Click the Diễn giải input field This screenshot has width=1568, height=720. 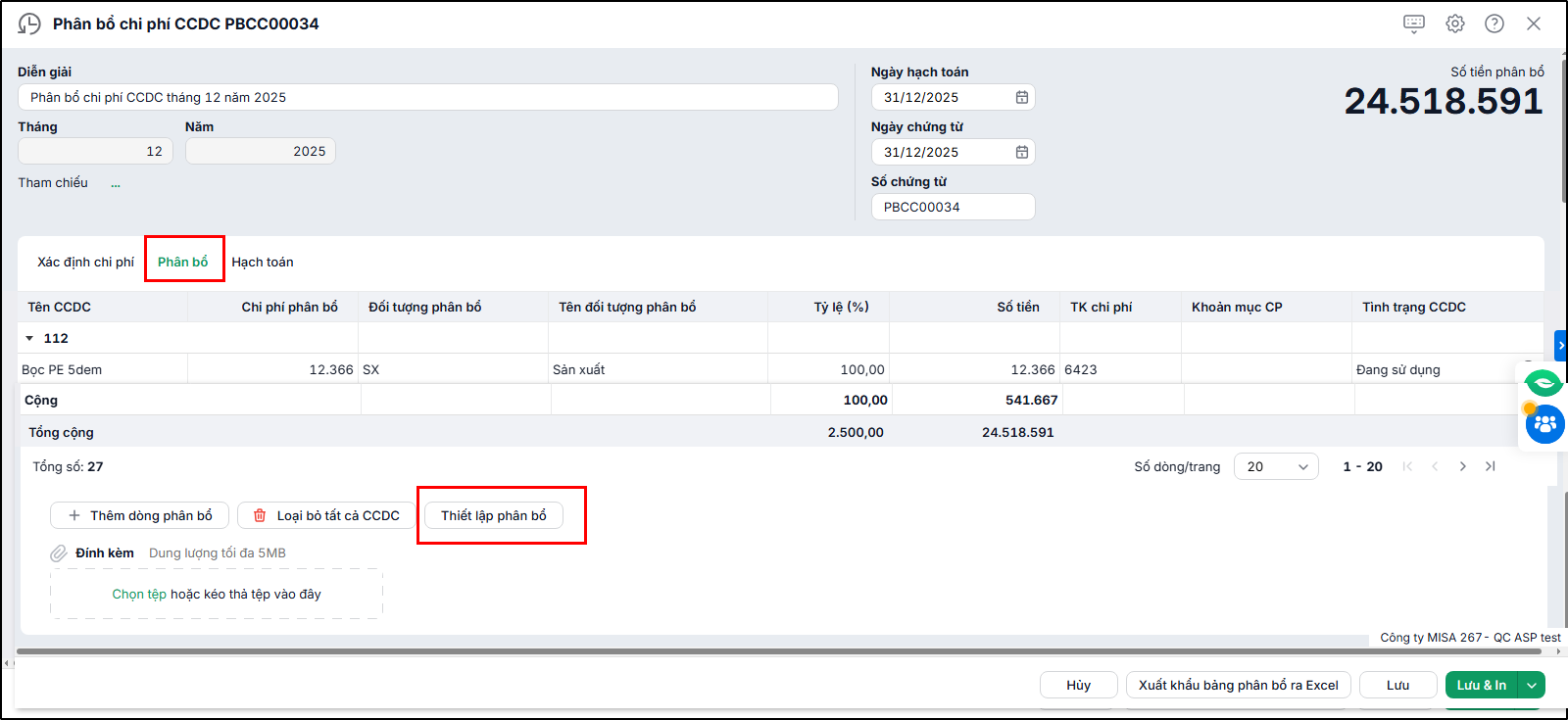(427, 97)
